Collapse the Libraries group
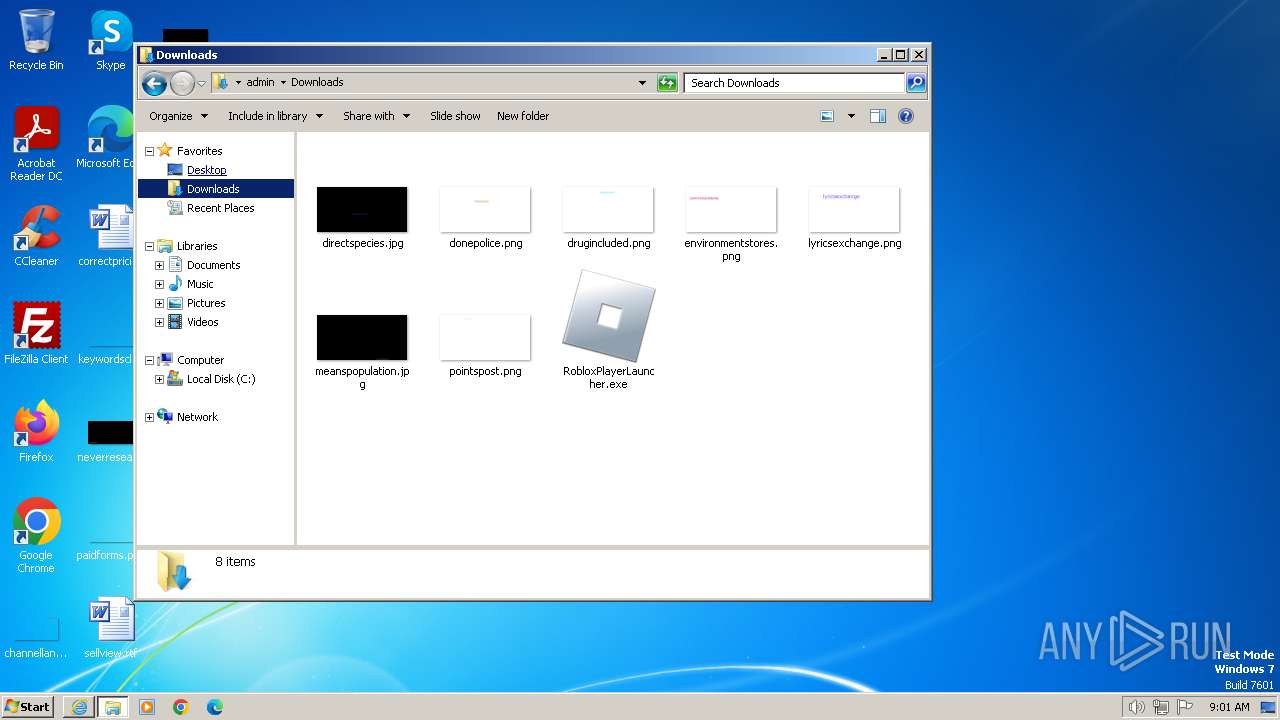 point(149,246)
